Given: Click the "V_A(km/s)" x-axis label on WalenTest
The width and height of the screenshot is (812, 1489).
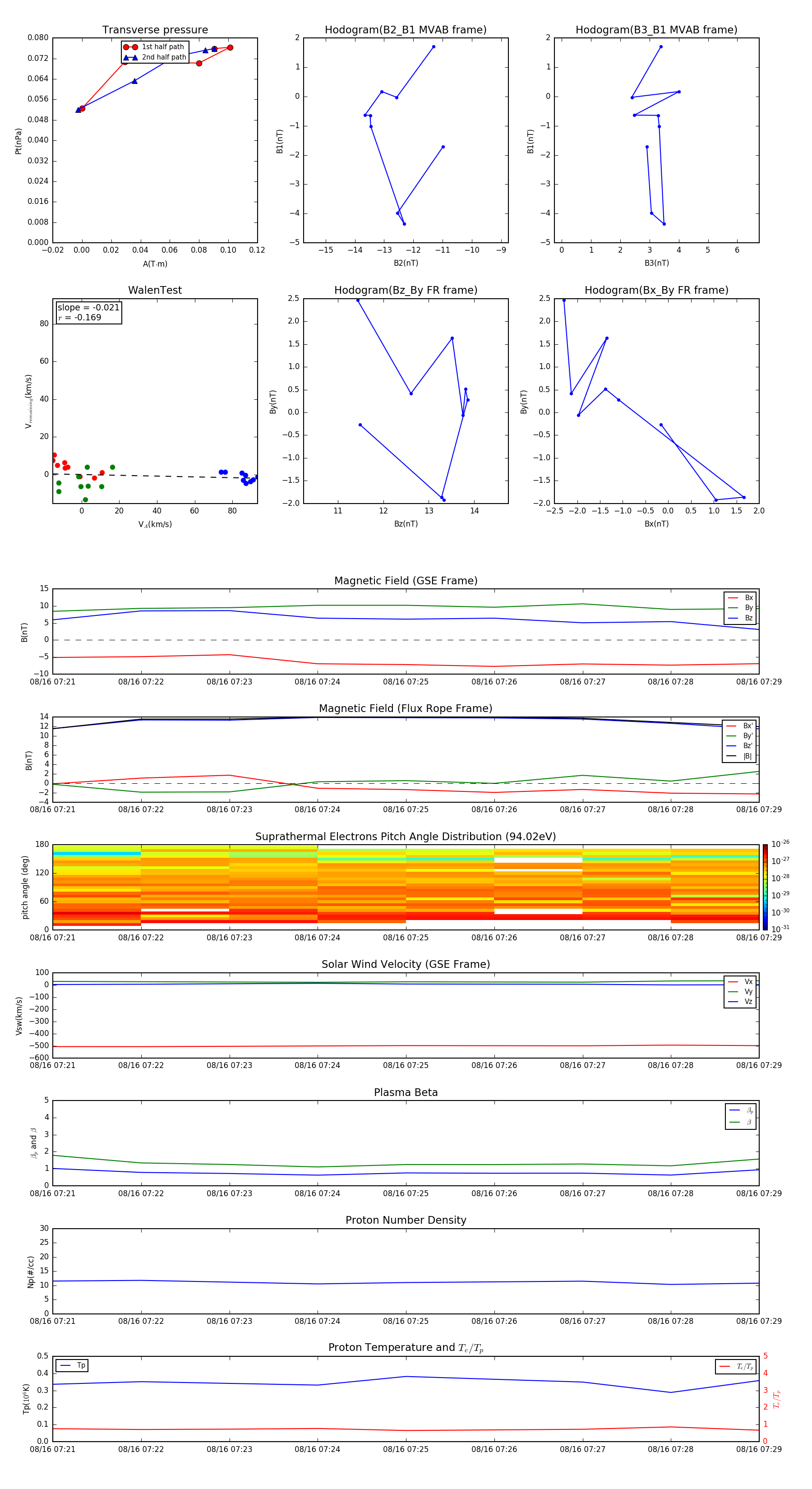Looking at the screenshot, I should 155,524.
